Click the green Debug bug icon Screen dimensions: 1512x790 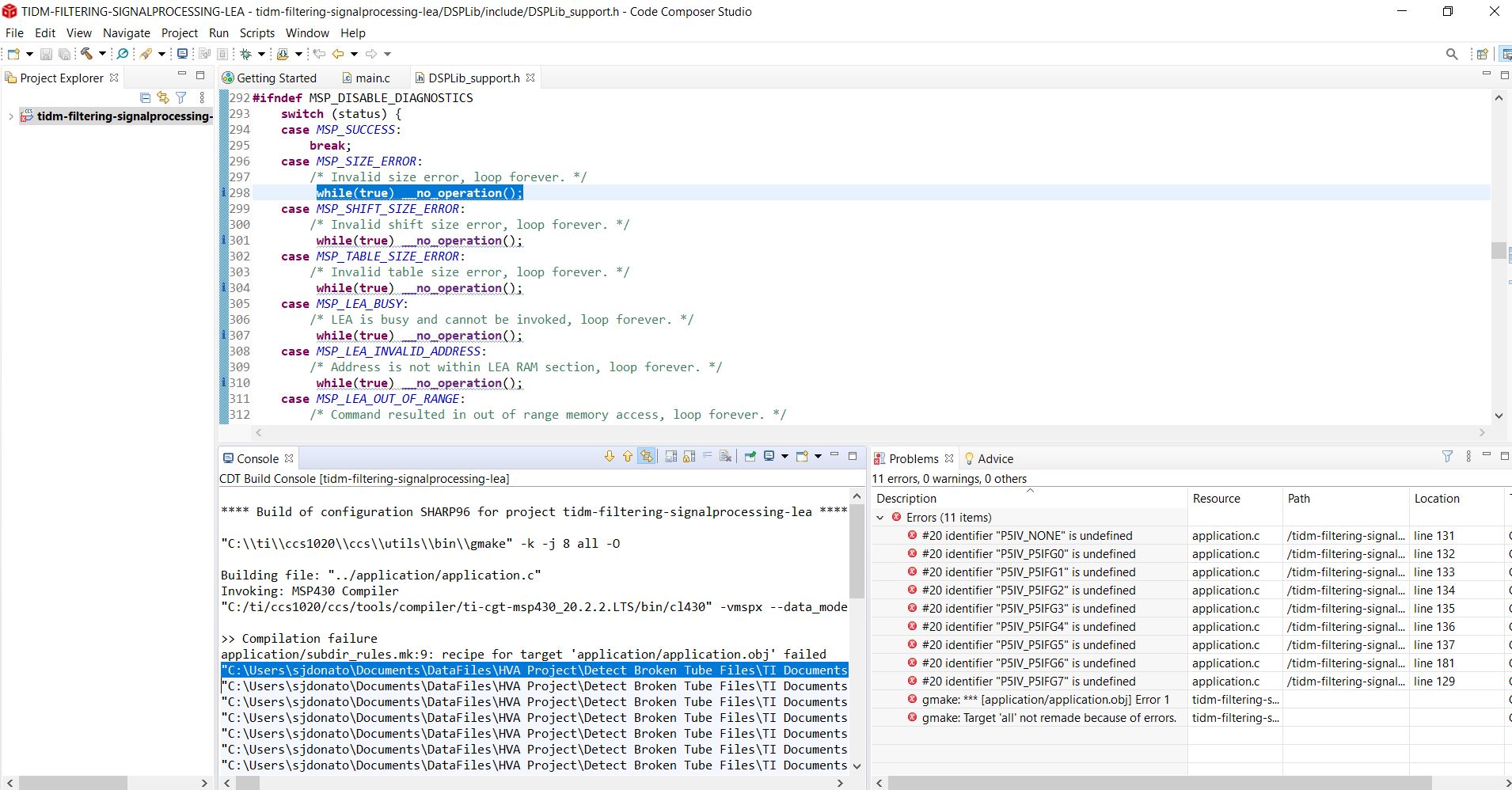(x=246, y=54)
